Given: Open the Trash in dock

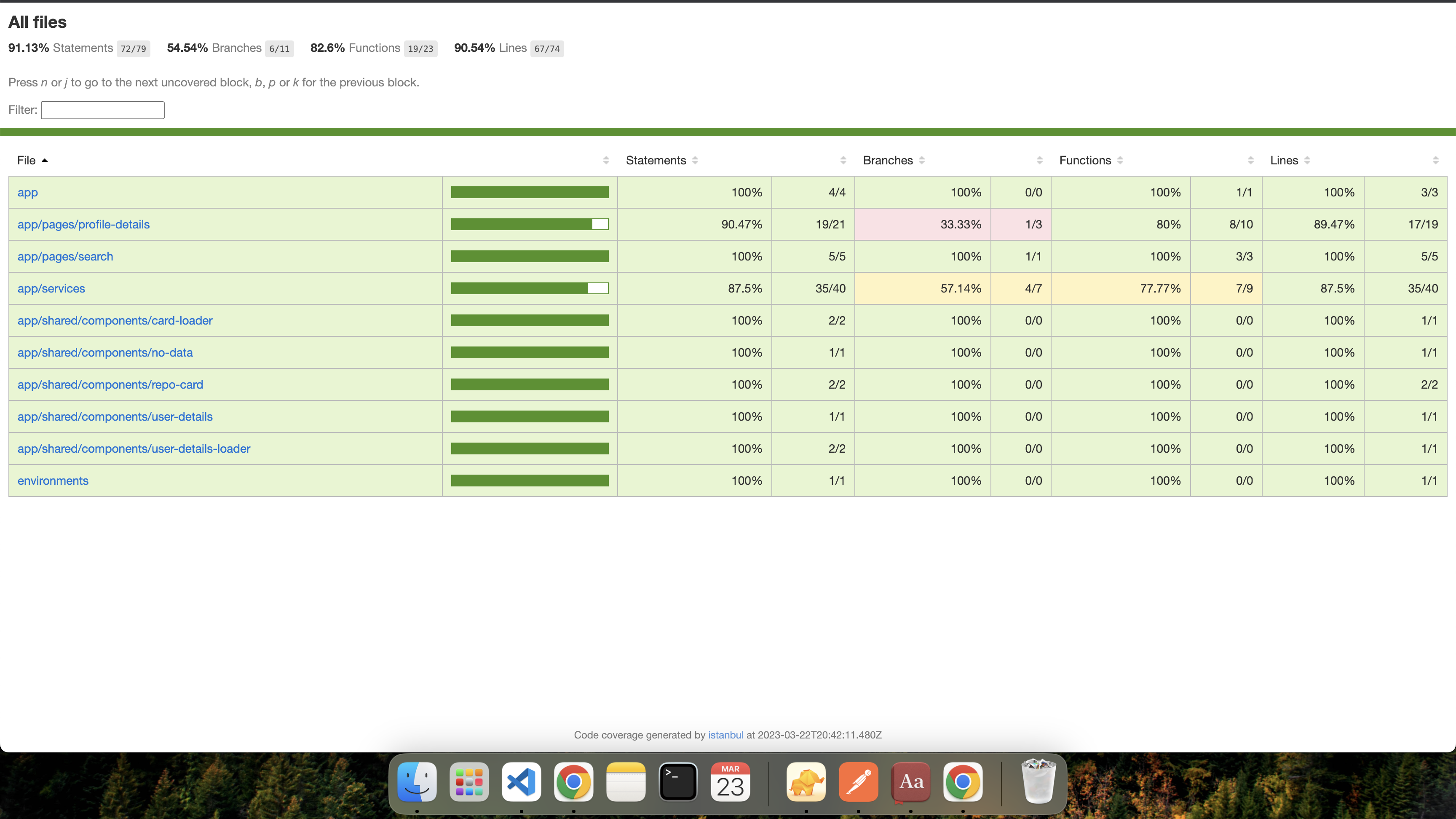Looking at the screenshot, I should (x=1038, y=781).
